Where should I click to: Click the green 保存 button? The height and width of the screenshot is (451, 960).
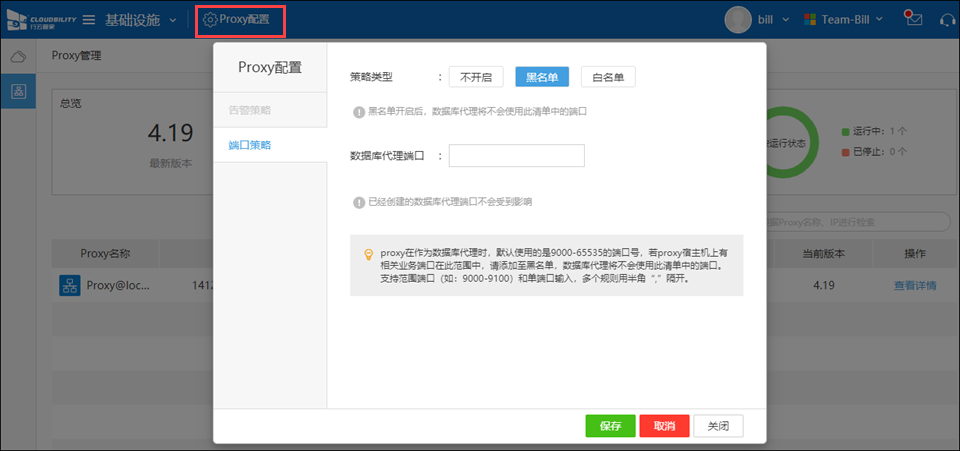[x=610, y=426]
